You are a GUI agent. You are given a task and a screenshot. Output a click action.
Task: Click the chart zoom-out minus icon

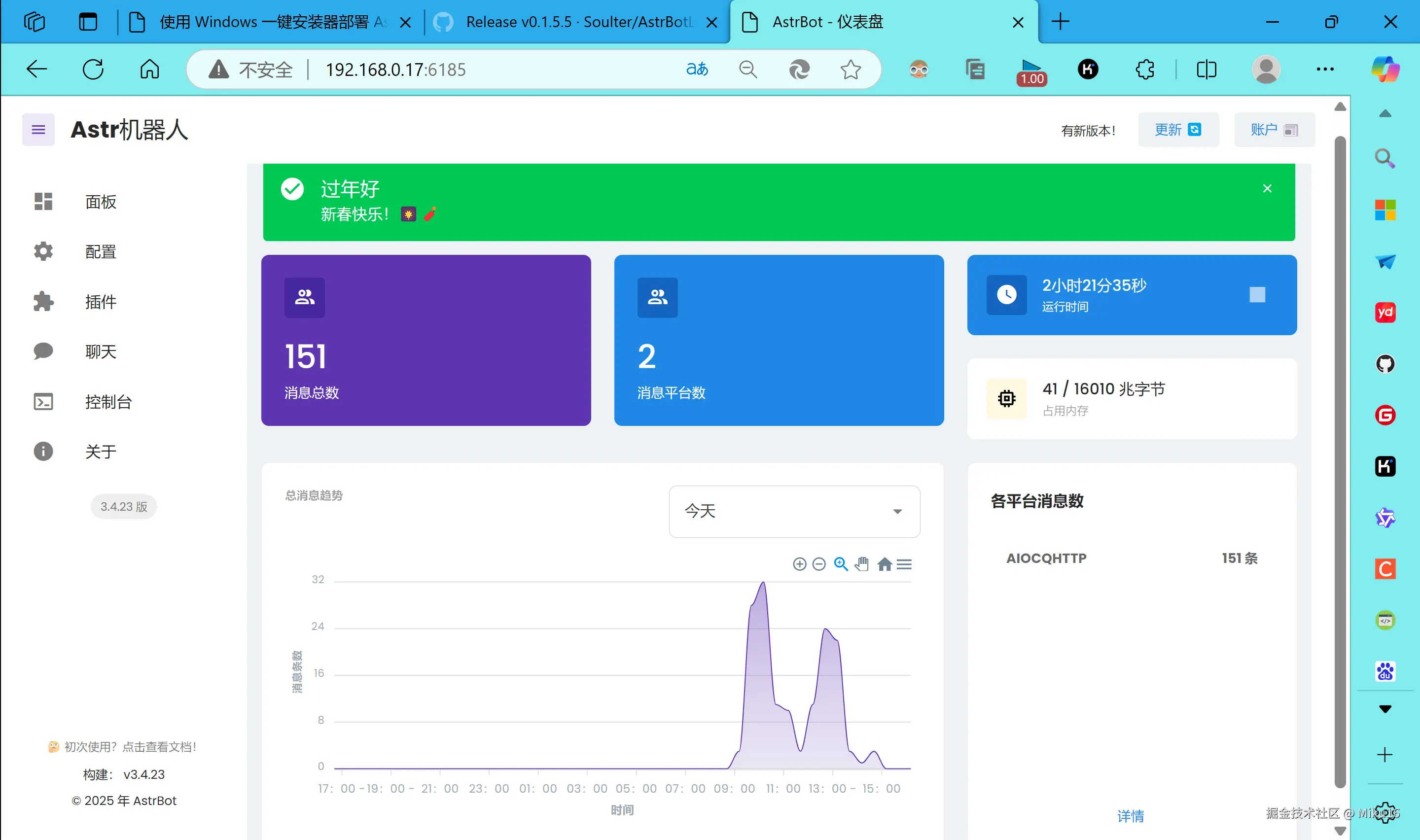pyautogui.click(x=819, y=564)
